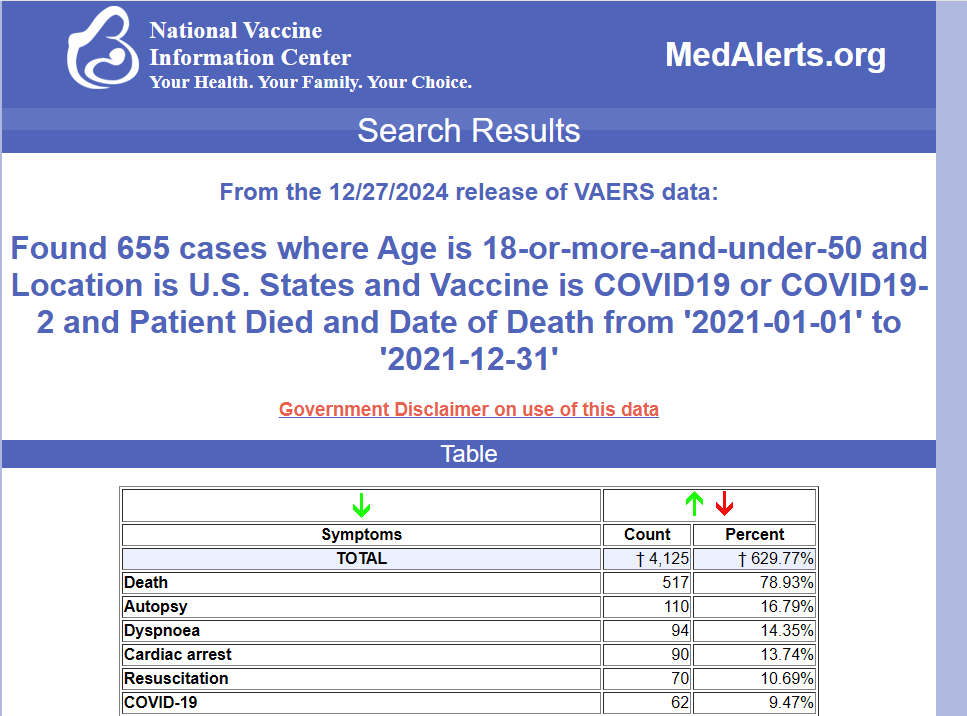Sort counts descending with red down arrow
This screenshot has height=716, width=967.
point(725,504)
